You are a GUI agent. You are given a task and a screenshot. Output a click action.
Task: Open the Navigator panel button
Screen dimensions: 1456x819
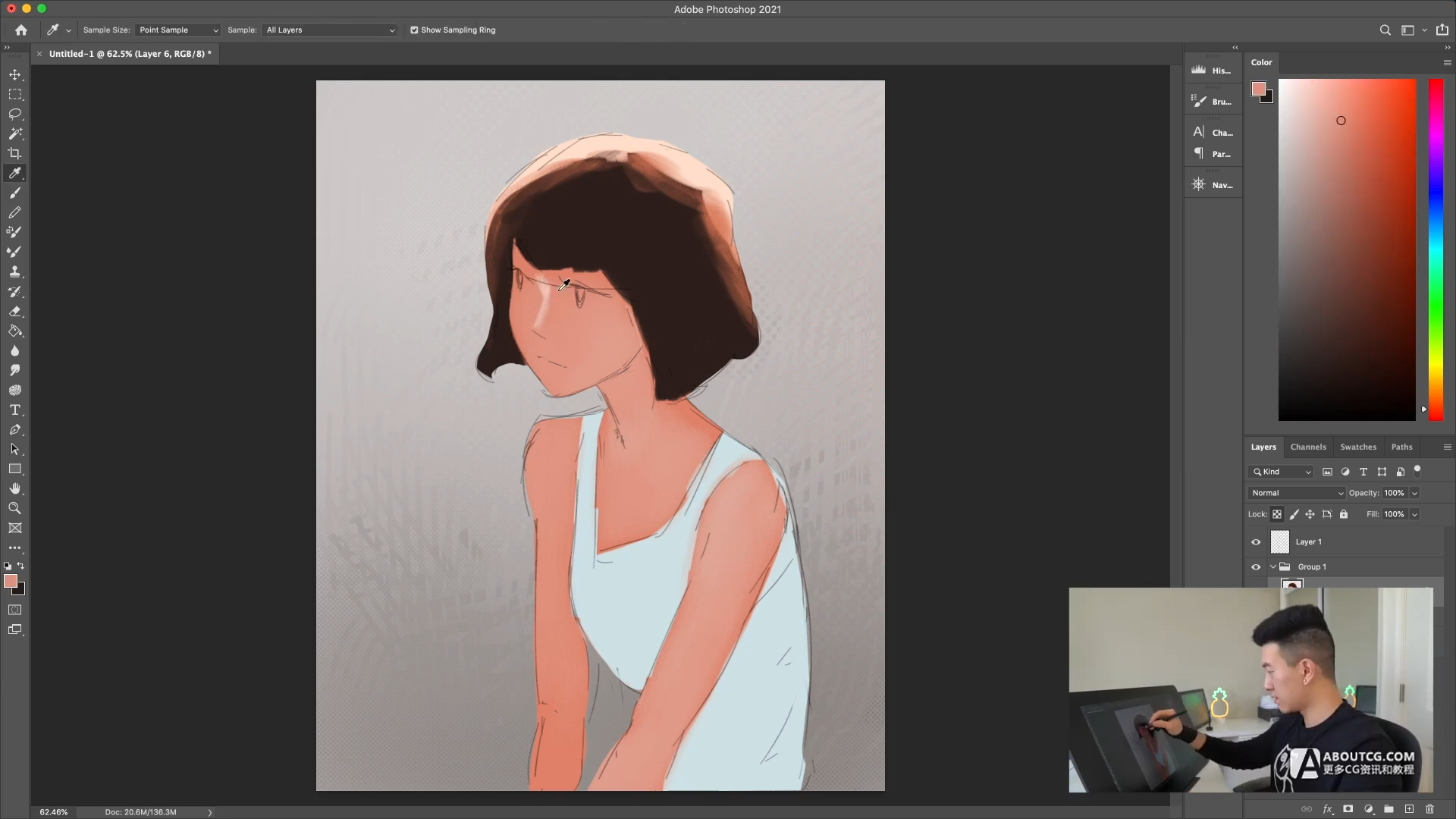1213,185
